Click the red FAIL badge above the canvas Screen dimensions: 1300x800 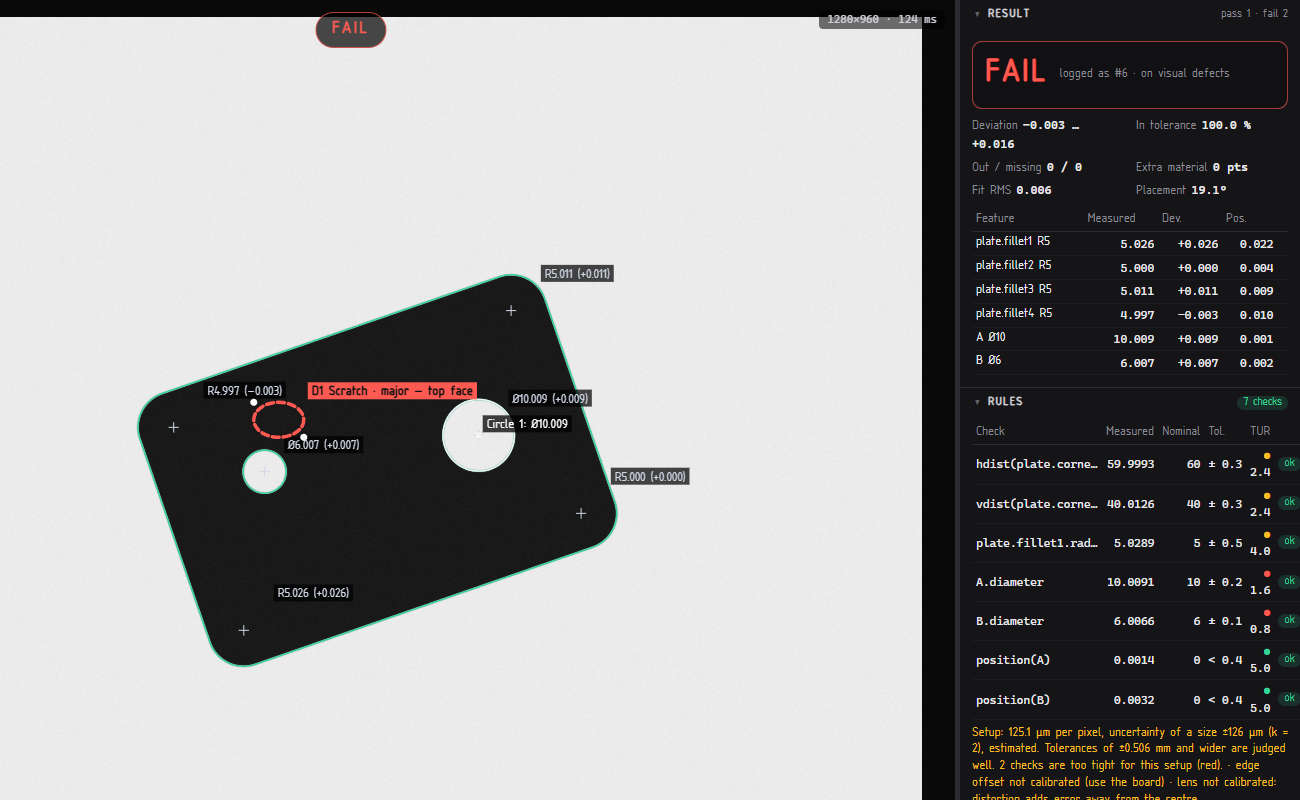(350, 29)
